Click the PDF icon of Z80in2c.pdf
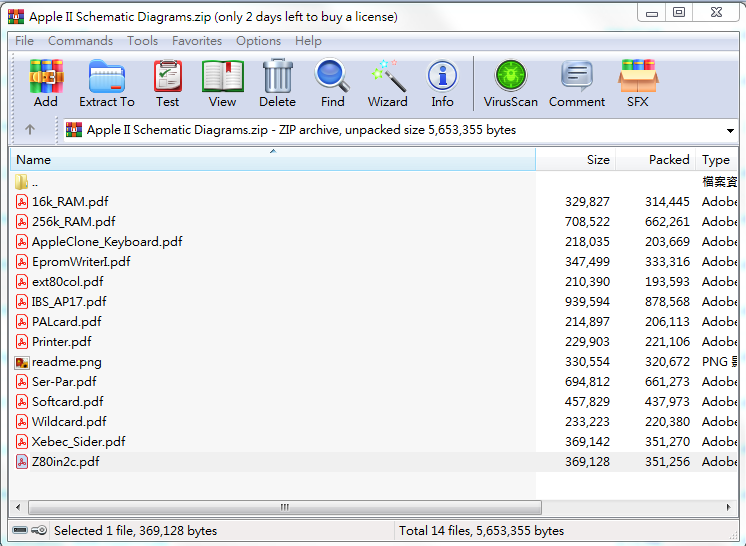746x546 pixels. (x=21, y=462)
